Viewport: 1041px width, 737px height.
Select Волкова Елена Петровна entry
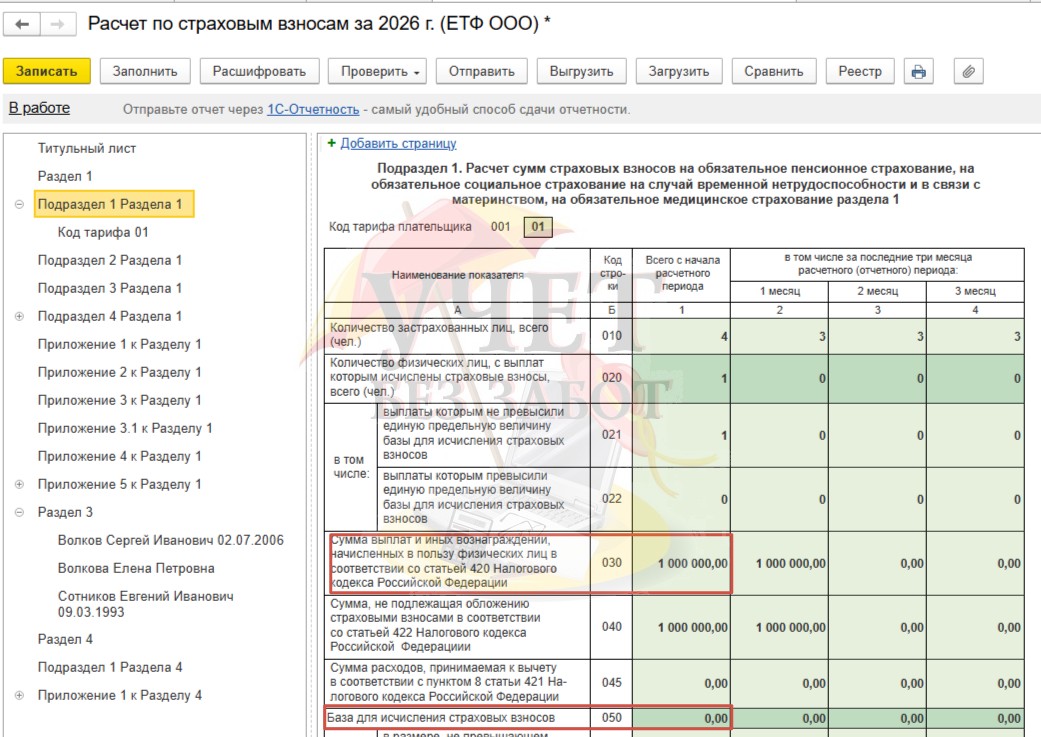click(136, 568)
